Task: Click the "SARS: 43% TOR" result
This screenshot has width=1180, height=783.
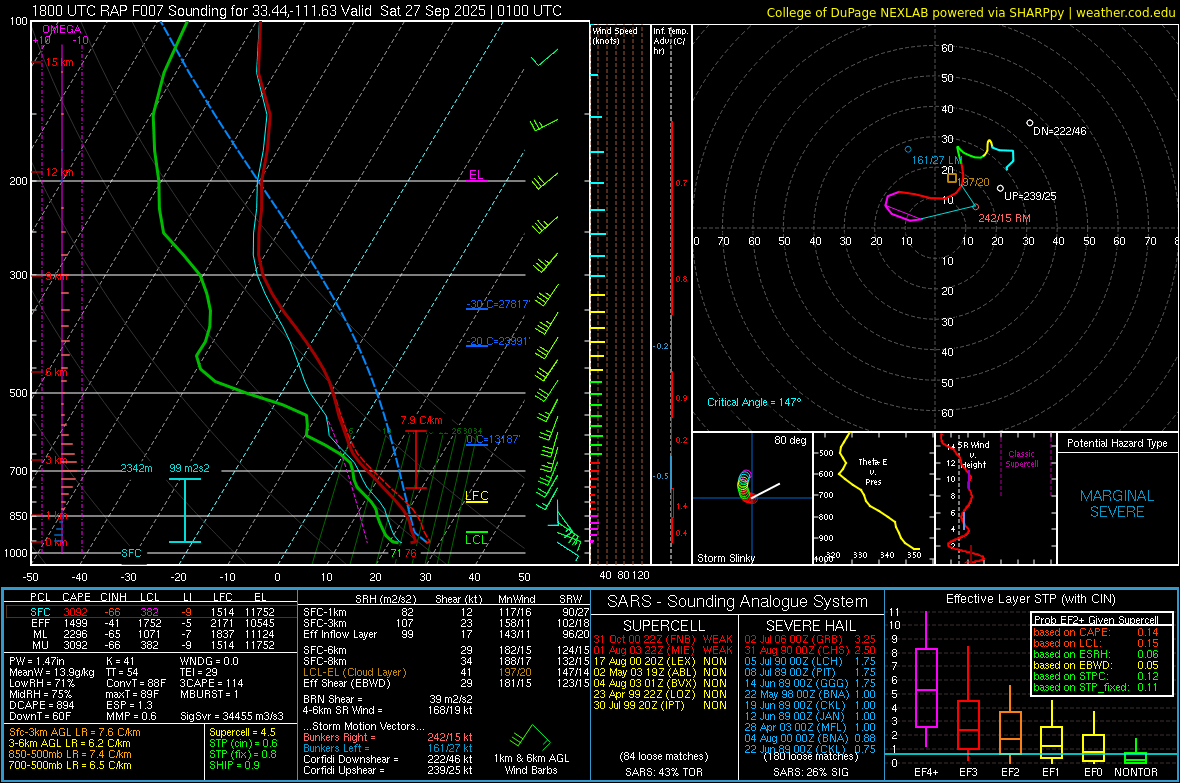Action: [664, 772]
